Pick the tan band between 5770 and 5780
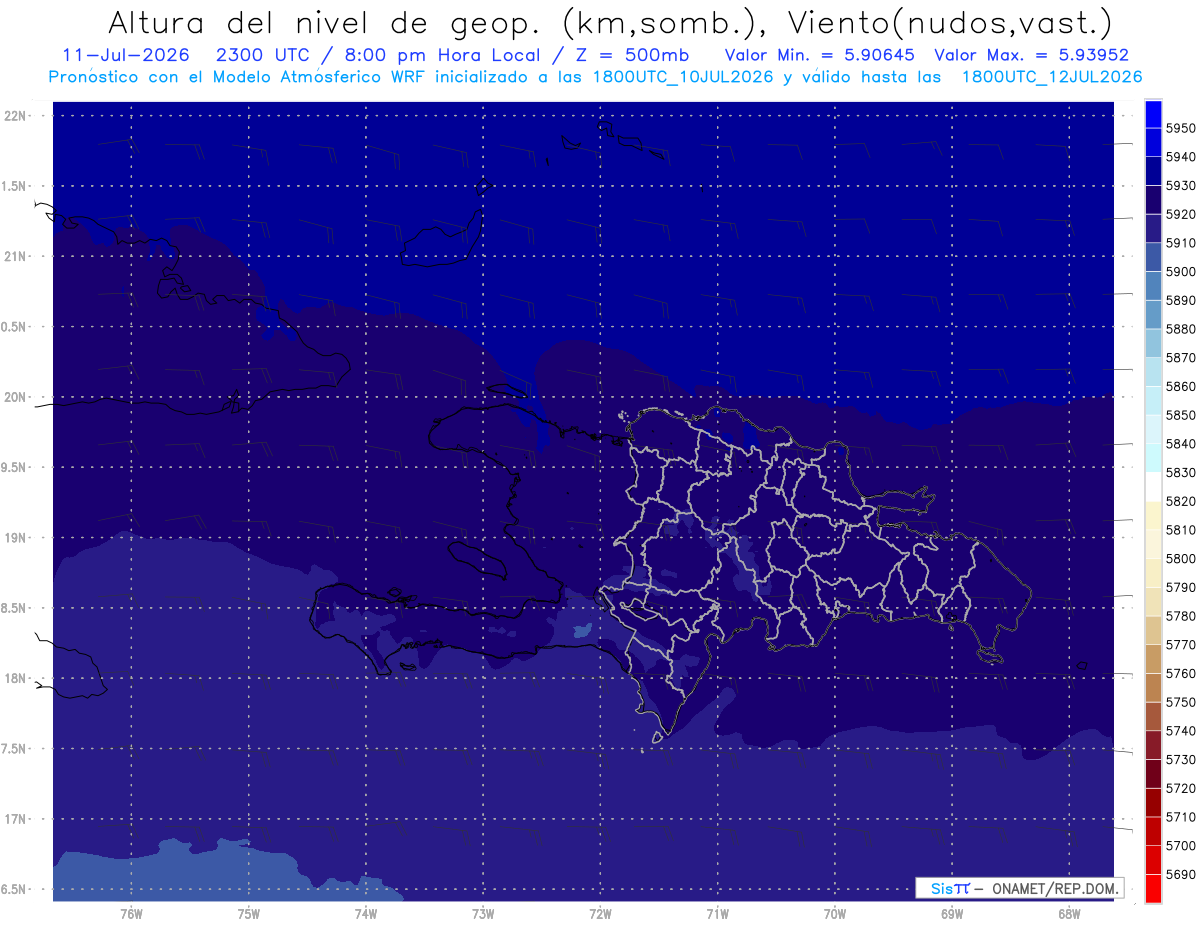 (x=1153, y=630)
